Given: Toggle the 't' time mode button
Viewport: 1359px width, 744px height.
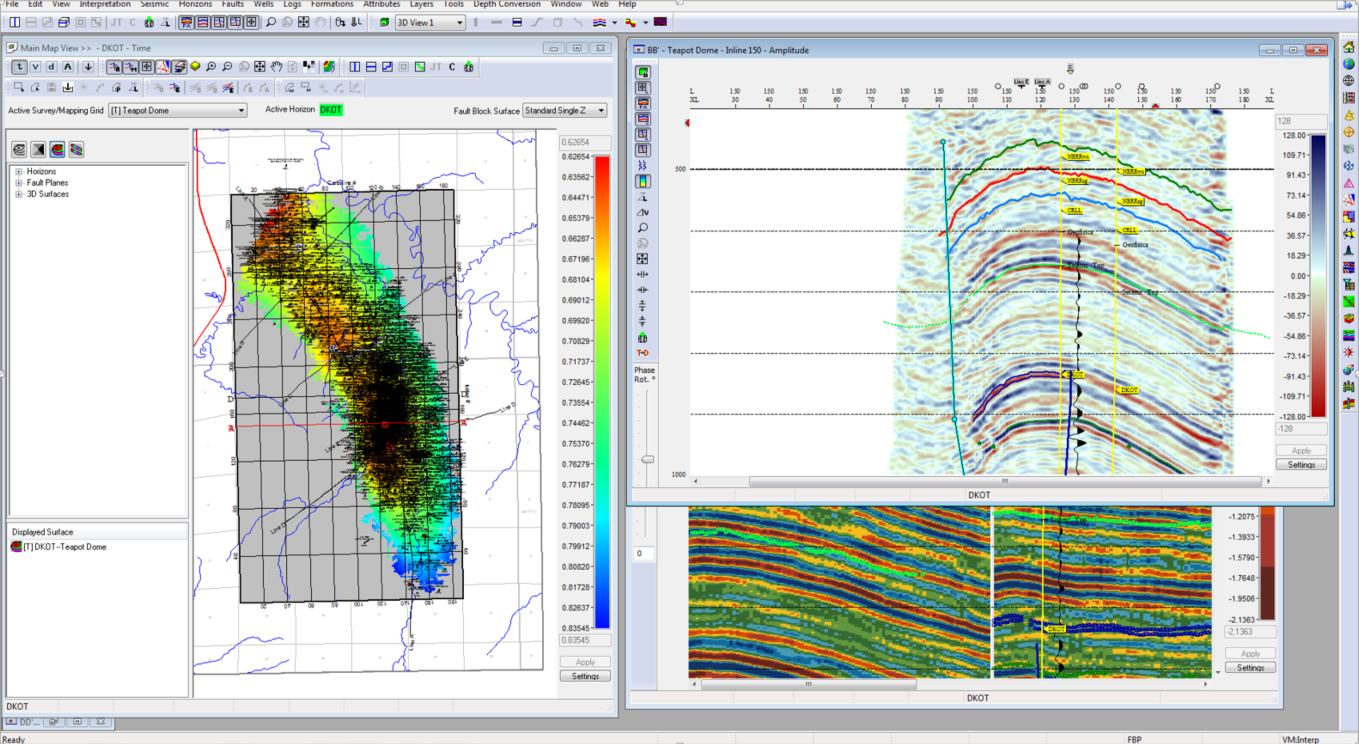Looking at the screenshot, I should click(19, 67).
